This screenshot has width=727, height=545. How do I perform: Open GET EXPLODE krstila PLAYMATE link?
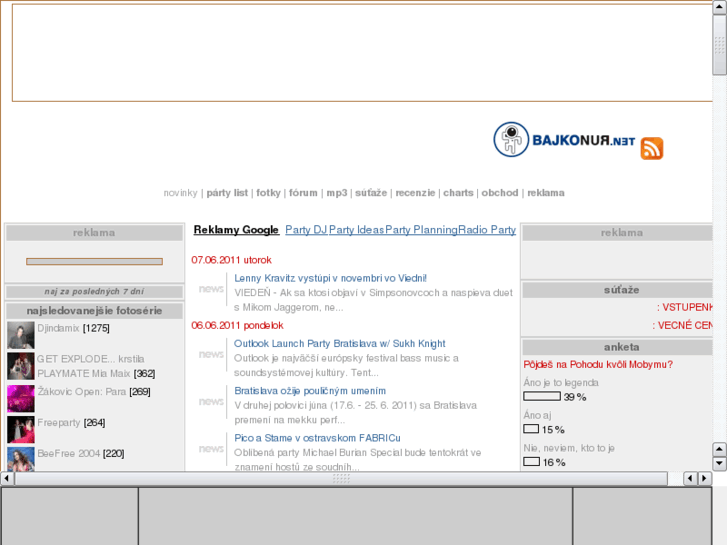tap(90, 366)
